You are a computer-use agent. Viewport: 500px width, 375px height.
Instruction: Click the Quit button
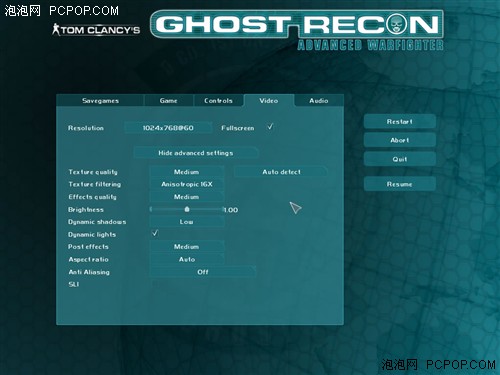click(x=400, y=159)
